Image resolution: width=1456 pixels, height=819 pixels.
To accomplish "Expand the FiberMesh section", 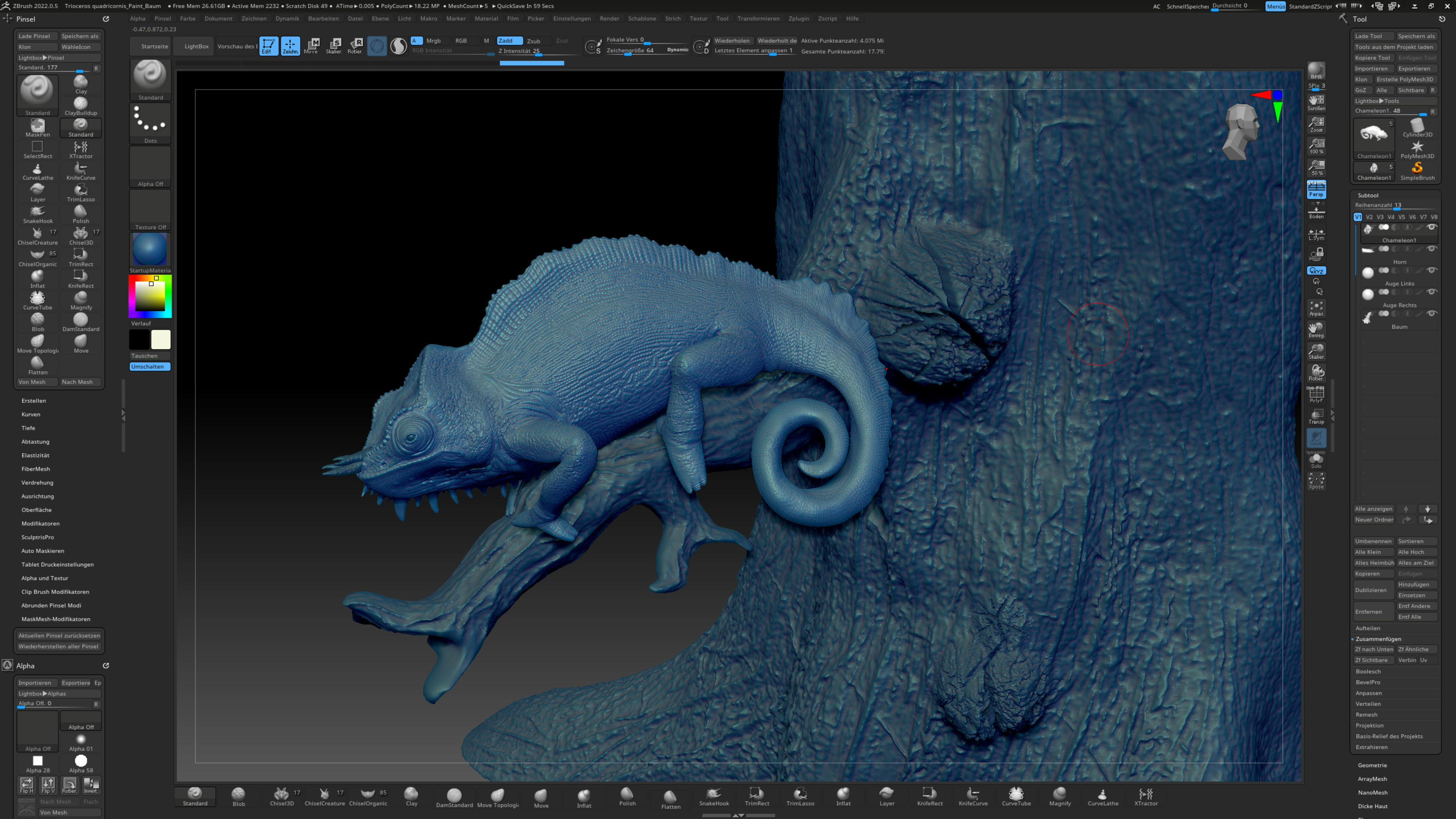I will point(36,469).
